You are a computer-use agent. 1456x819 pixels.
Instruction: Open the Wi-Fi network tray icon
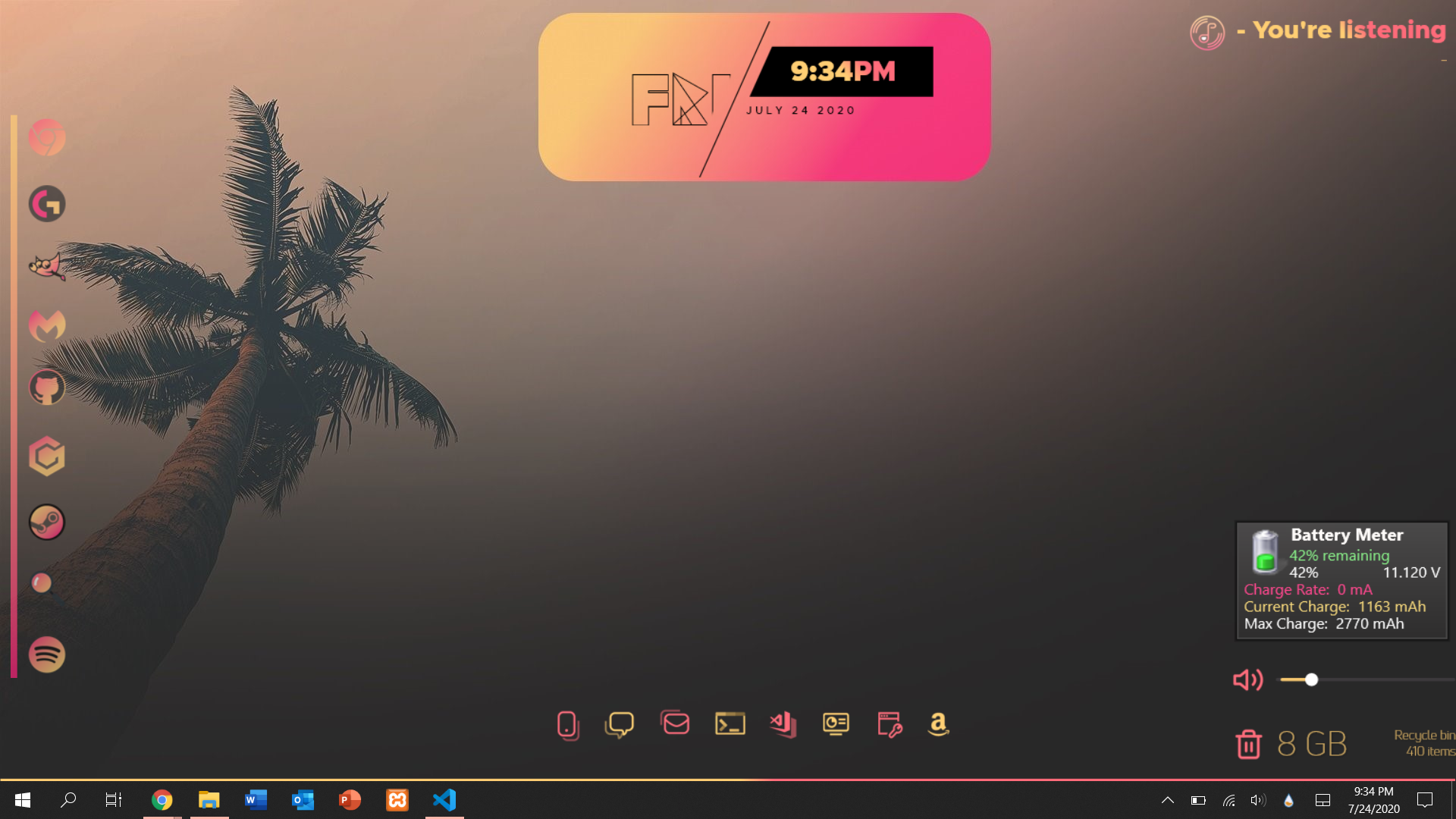(1229, 800)
